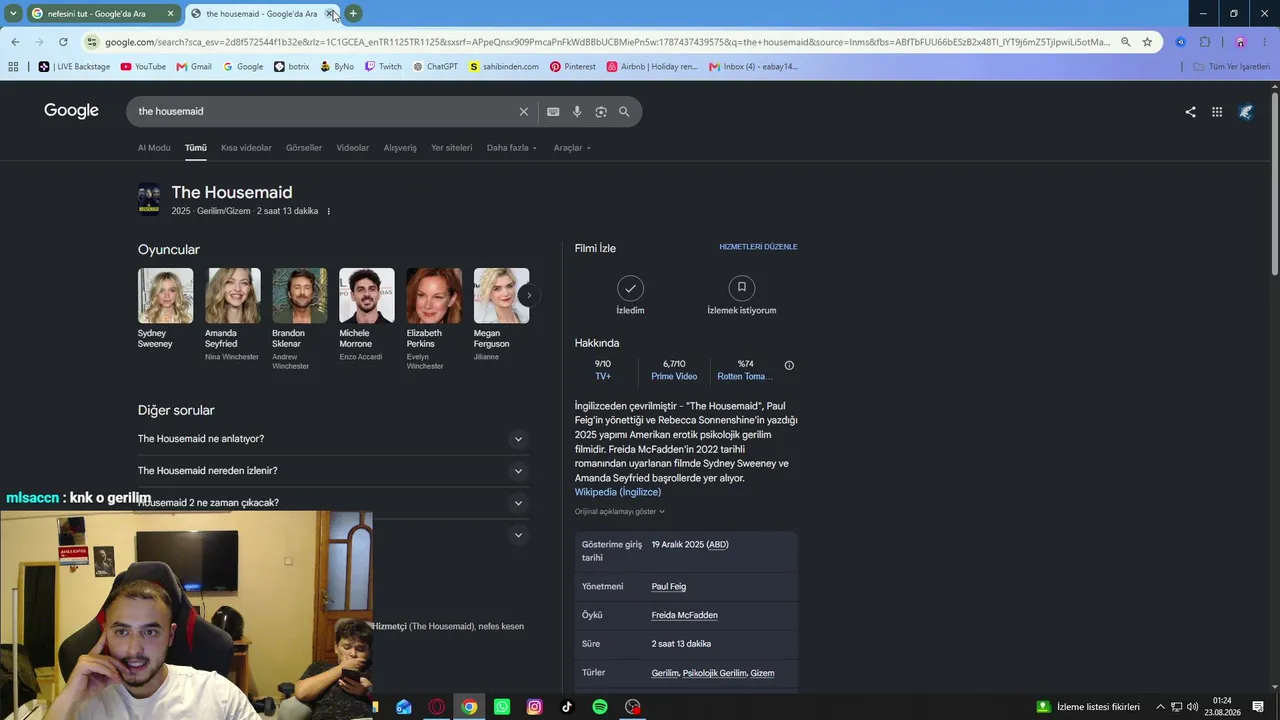Click the Psikolojik Gerilim genre link
This screenshot has width=1280, height=720.
(x=714, y=673)
